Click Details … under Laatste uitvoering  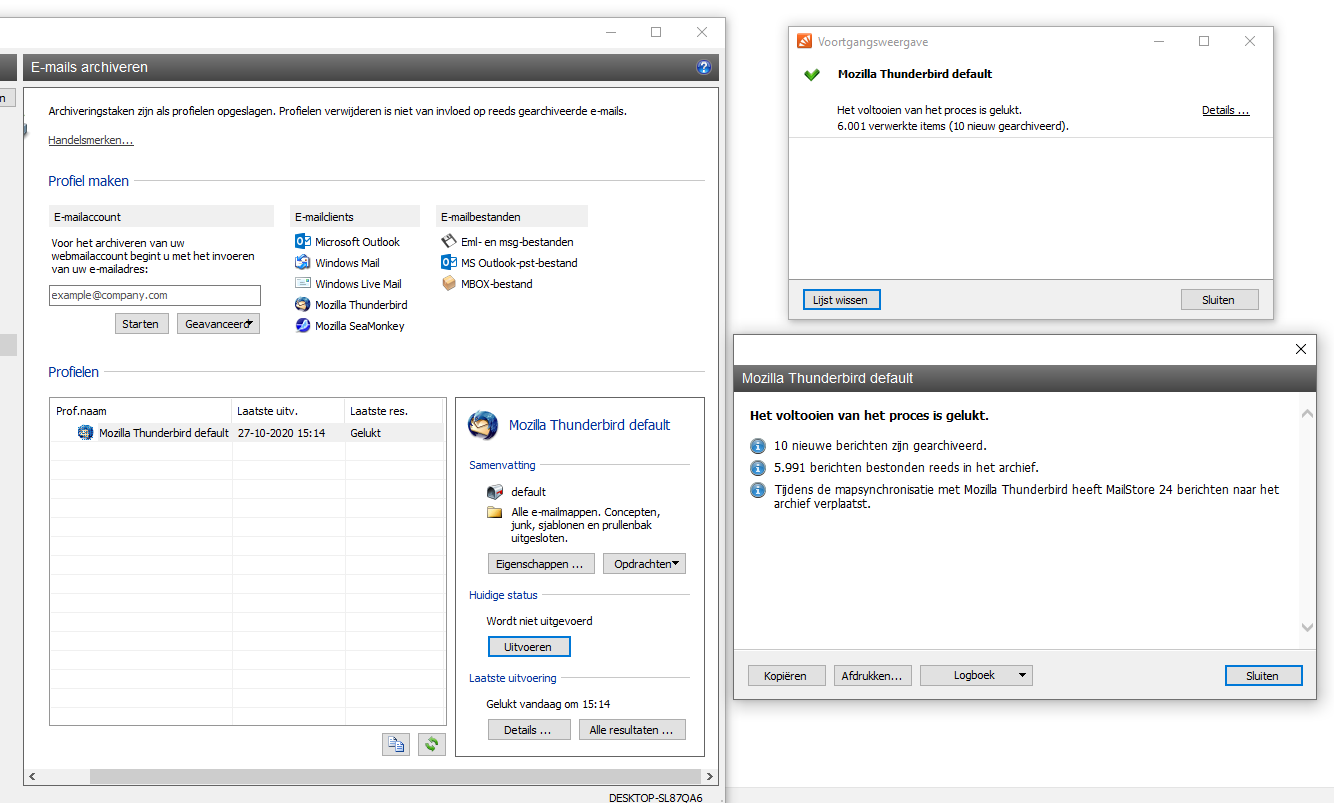coord(529,730)
